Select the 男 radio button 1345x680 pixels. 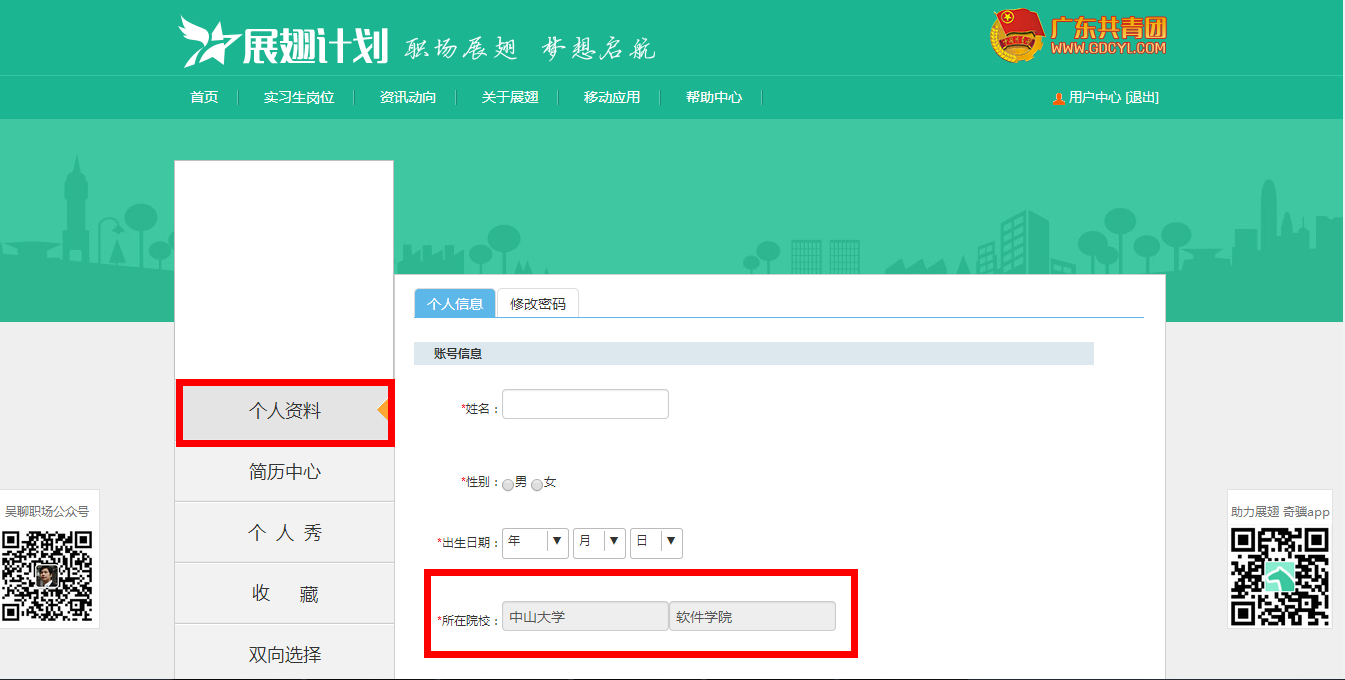508,484
